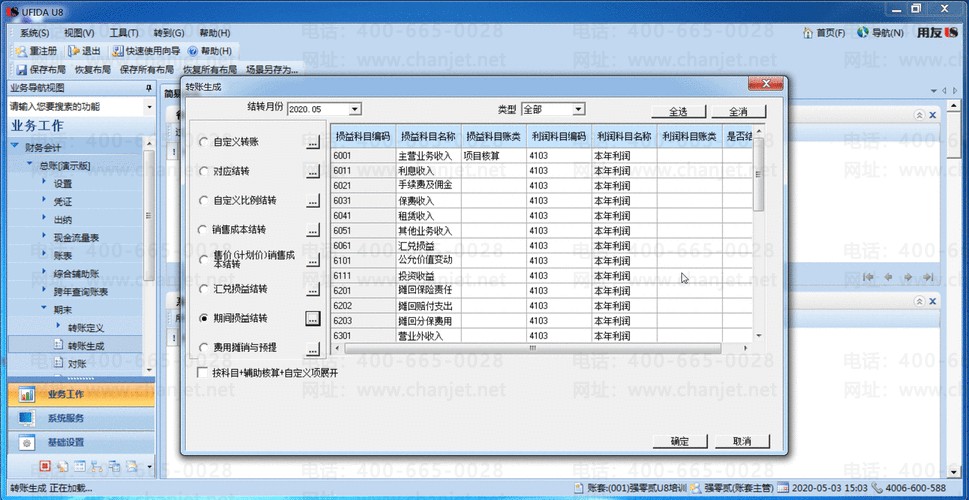Open the 工具(T) menu
Viewport: 969px width, 500px height.
pos(124,33)
